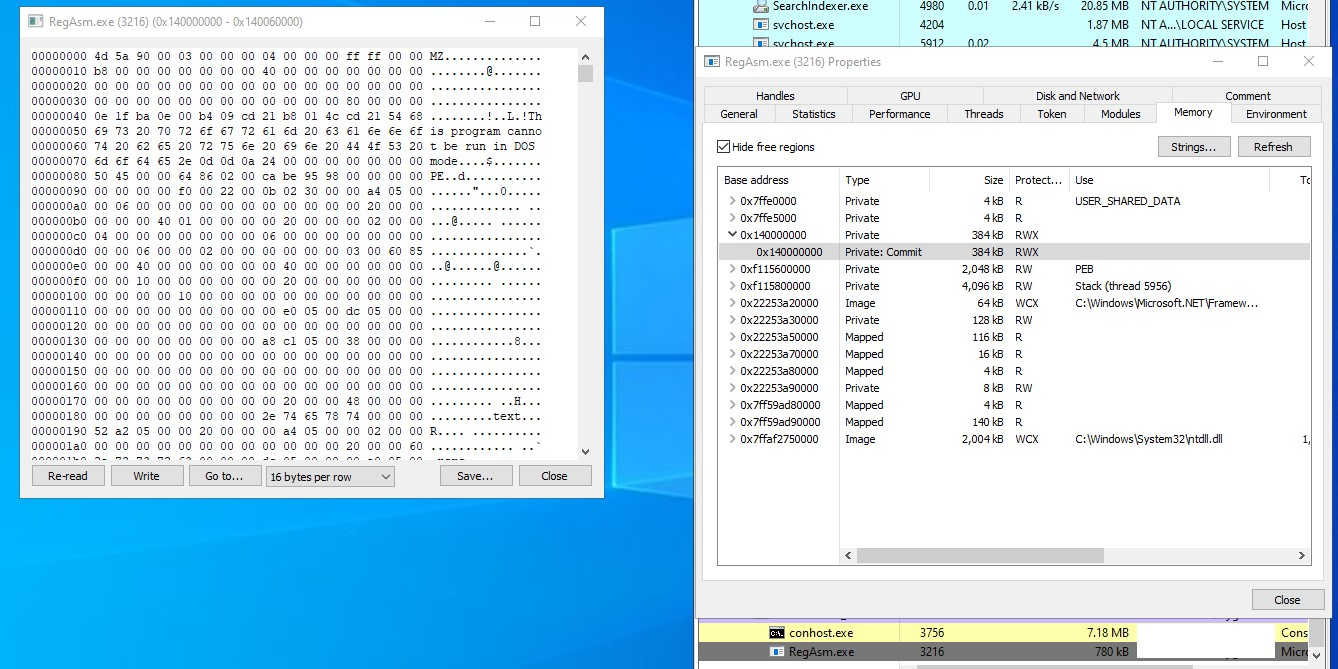
Task: Open the Performance tab
Action: click(x=899, y=114)
